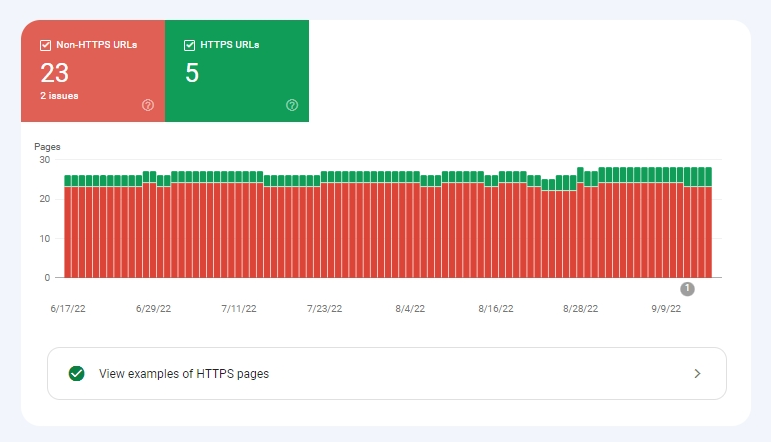771x442 pixels.
Task: Click the 0 value on the y-axis
Action: (47, 278)
